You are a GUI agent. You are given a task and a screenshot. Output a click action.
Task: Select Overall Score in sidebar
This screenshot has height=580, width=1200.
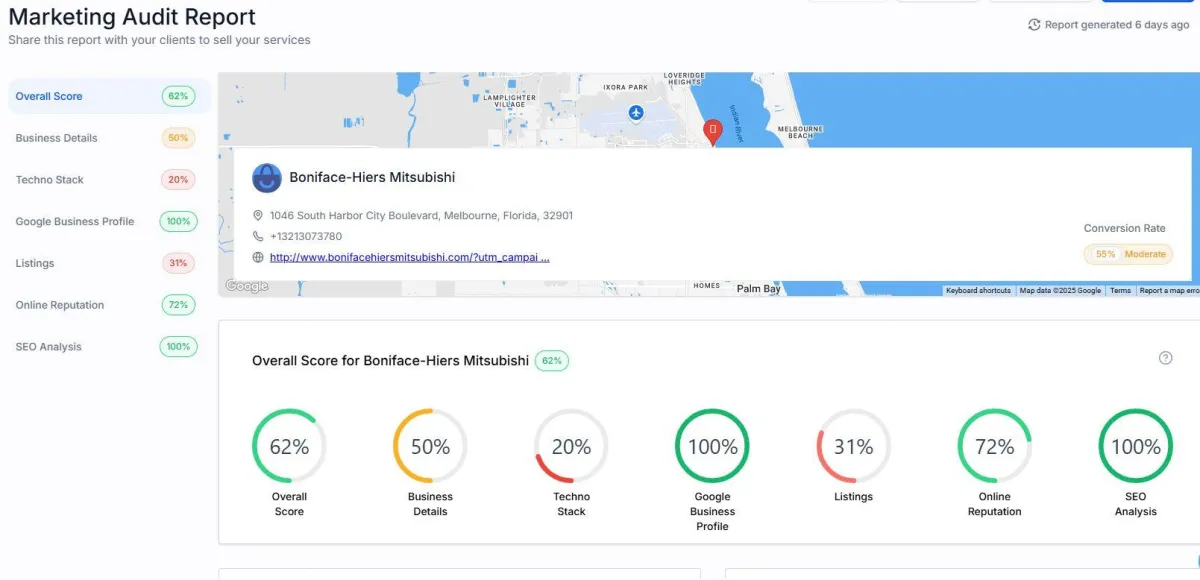point(109,96)
